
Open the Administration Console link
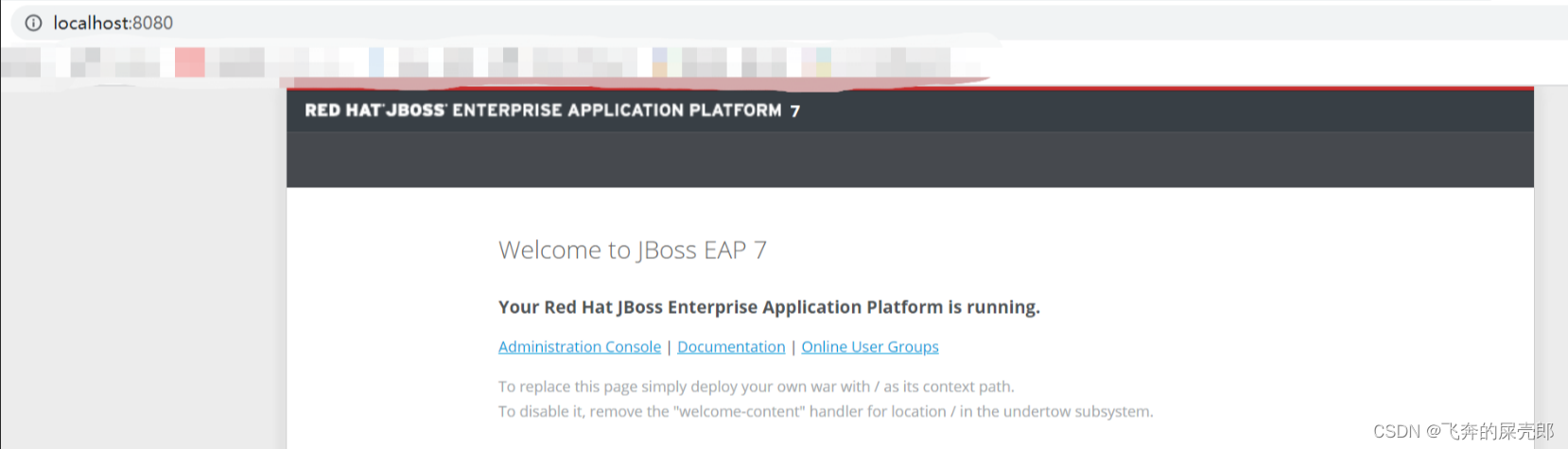580,347
